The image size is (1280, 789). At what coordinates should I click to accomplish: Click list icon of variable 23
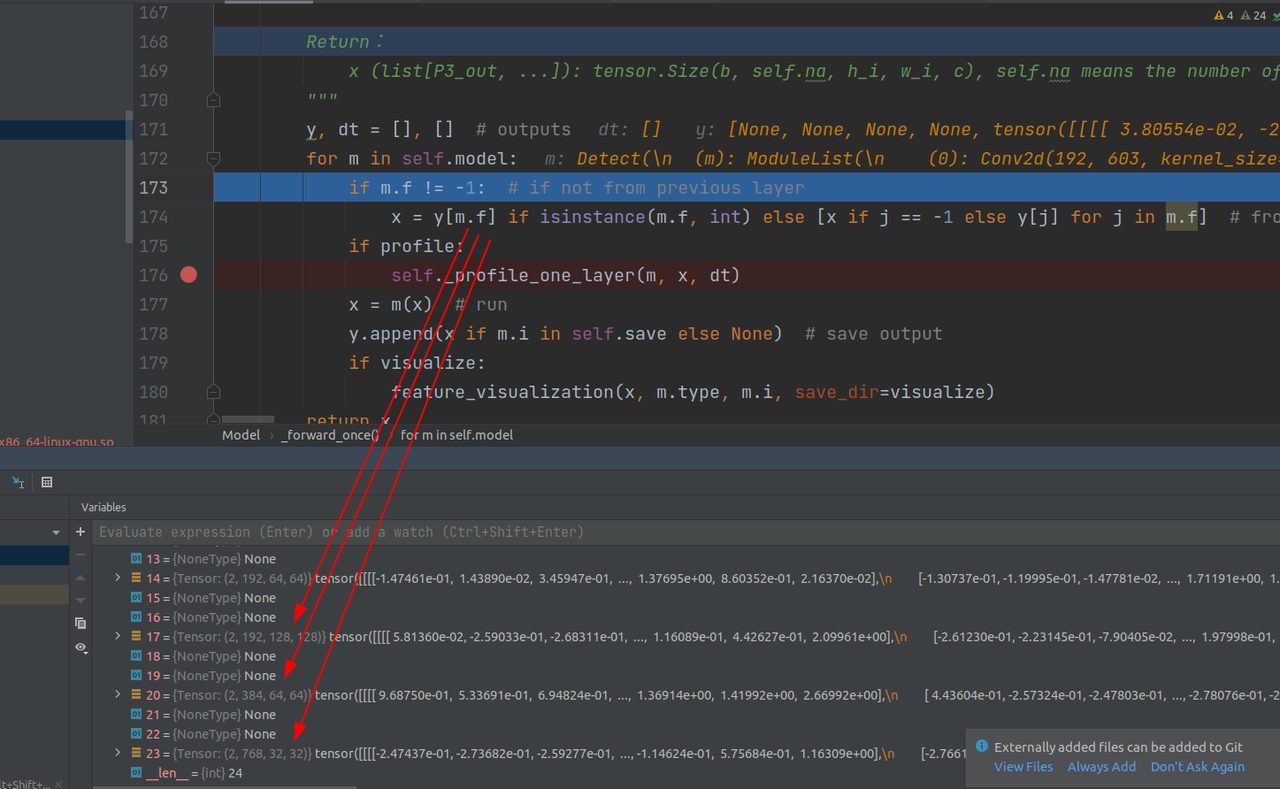coord(136,753)
